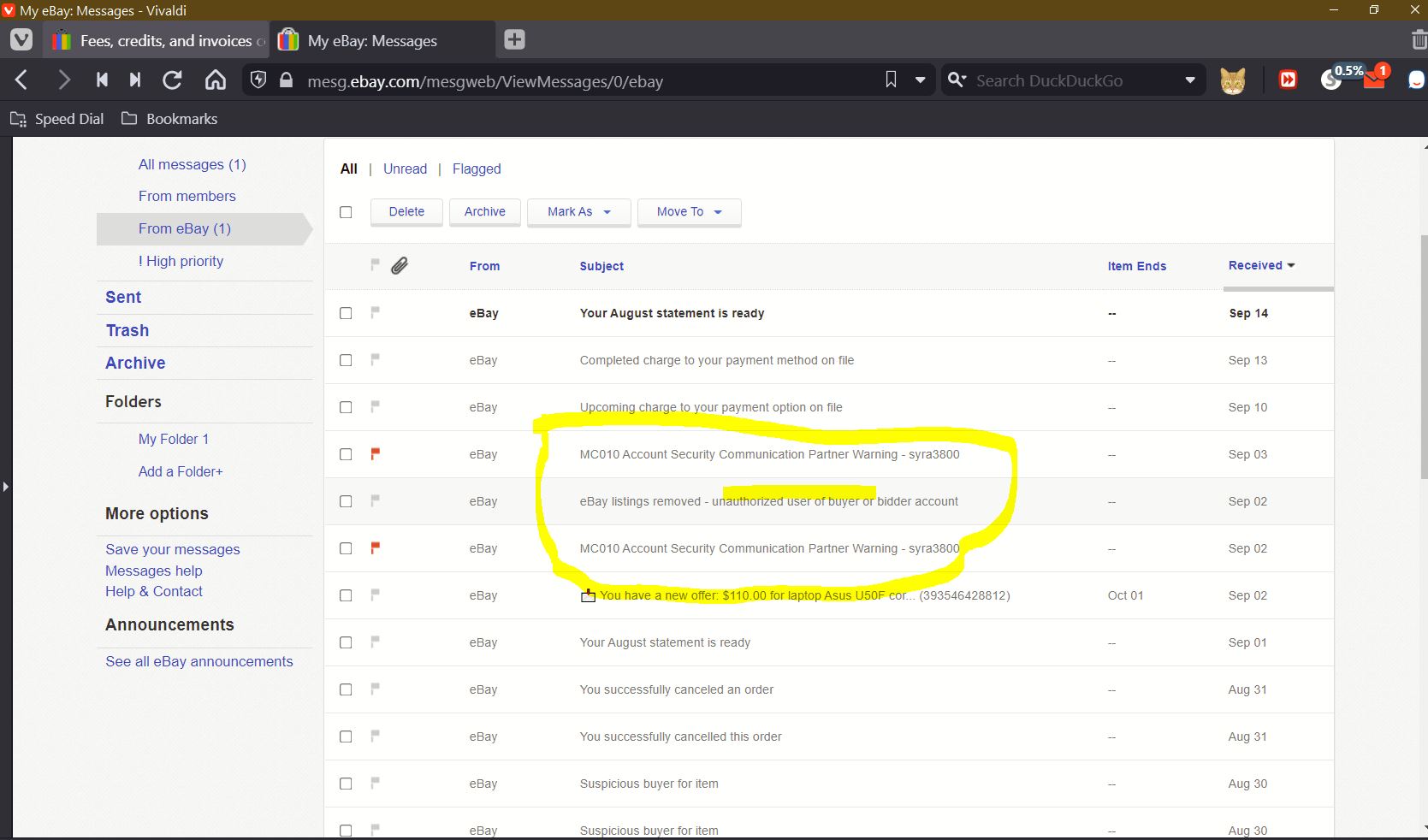Switch to the Fees, credits, and invoices tab
The width and height of the screenshot is (1428, 840).
tap(158, 40)
